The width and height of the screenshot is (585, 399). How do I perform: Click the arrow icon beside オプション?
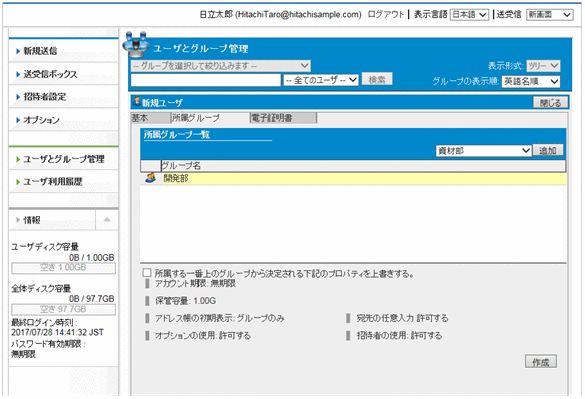pos(18,120)
